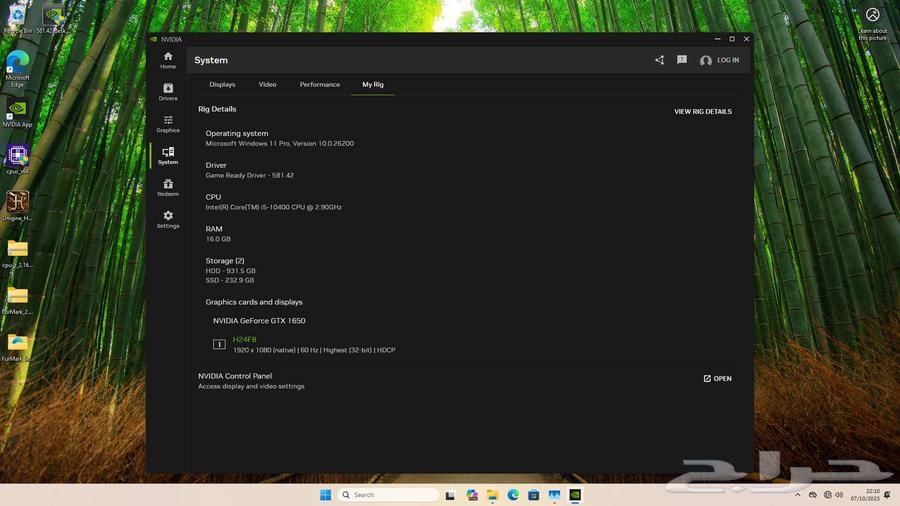This screenshot has height=506, width=900.
Task: Click the share icon in header
Action: 660,60
